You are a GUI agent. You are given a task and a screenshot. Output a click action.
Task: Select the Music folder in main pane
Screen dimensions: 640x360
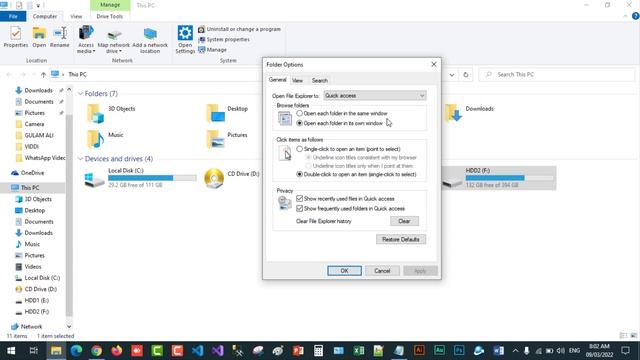click(x=105, y=139)
